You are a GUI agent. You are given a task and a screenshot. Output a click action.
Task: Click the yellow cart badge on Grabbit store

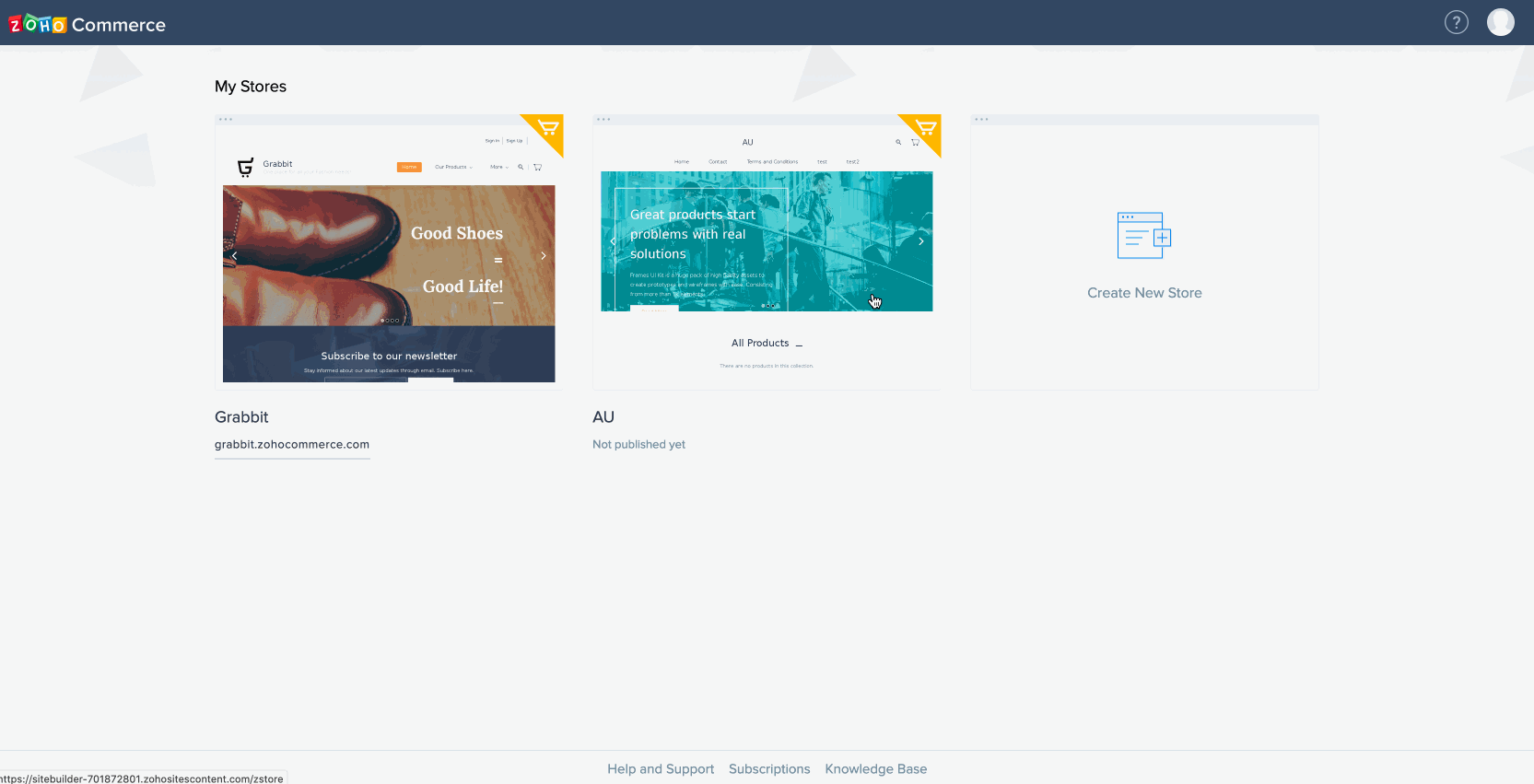point(548,128)
